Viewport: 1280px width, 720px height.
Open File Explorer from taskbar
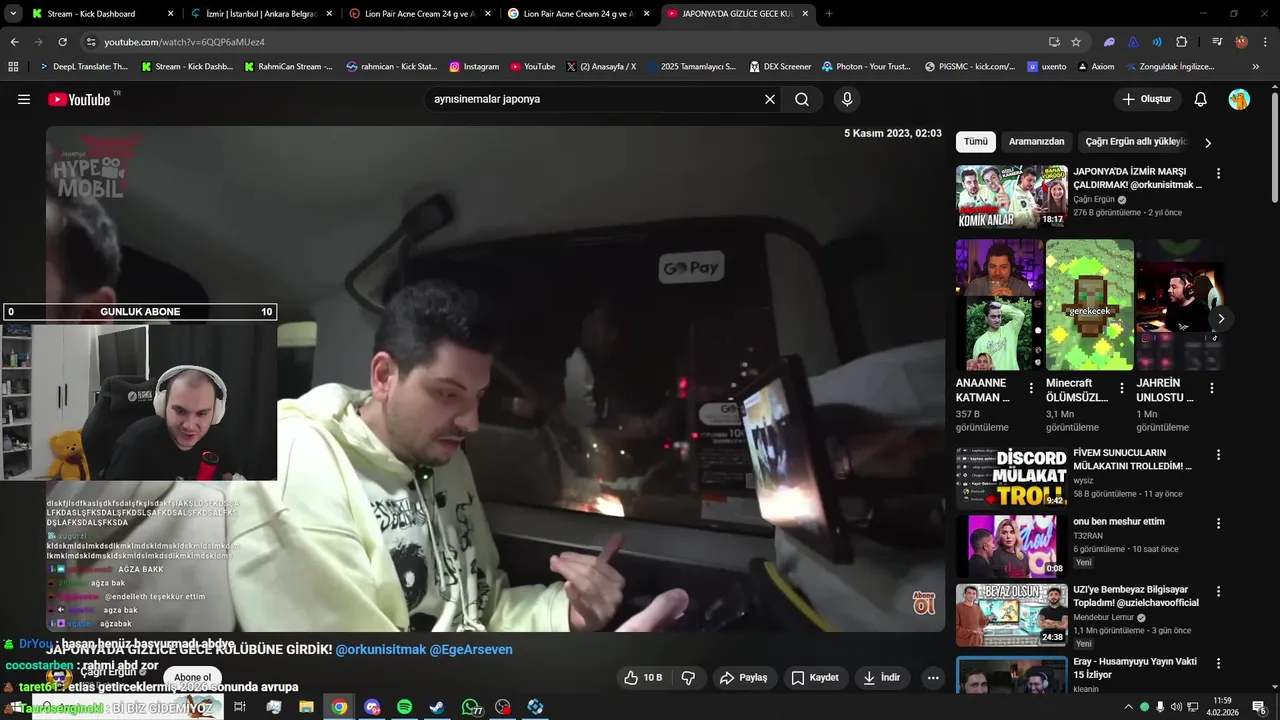tap(306, 707)
